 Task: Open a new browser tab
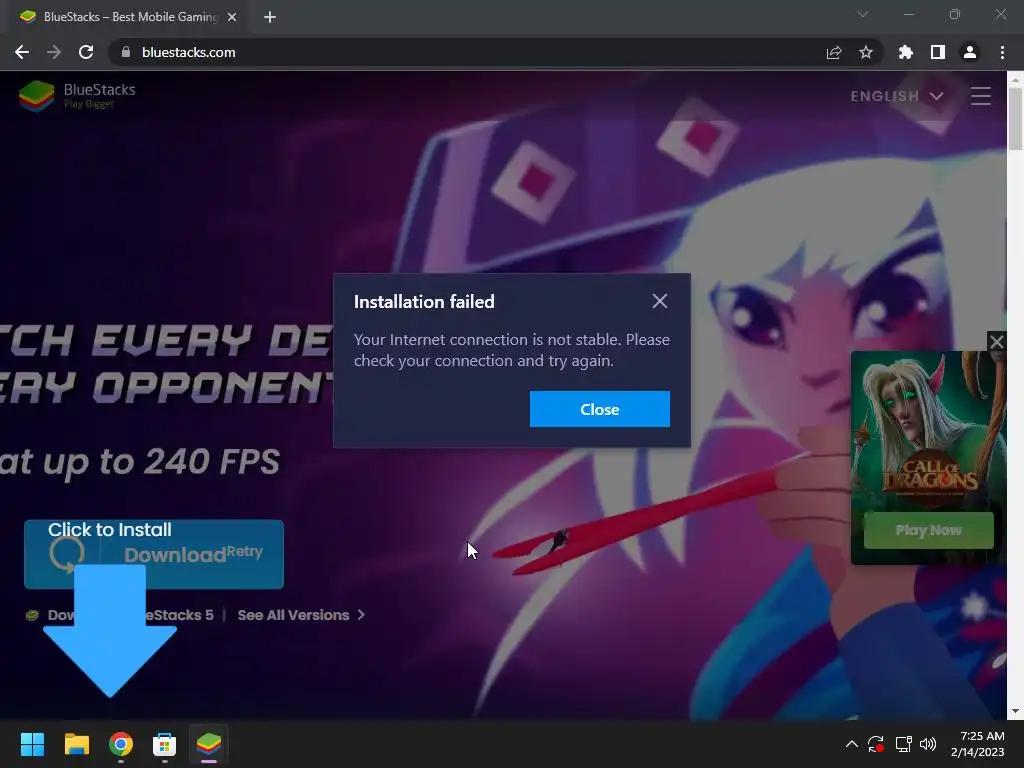(x=270, y=17)
